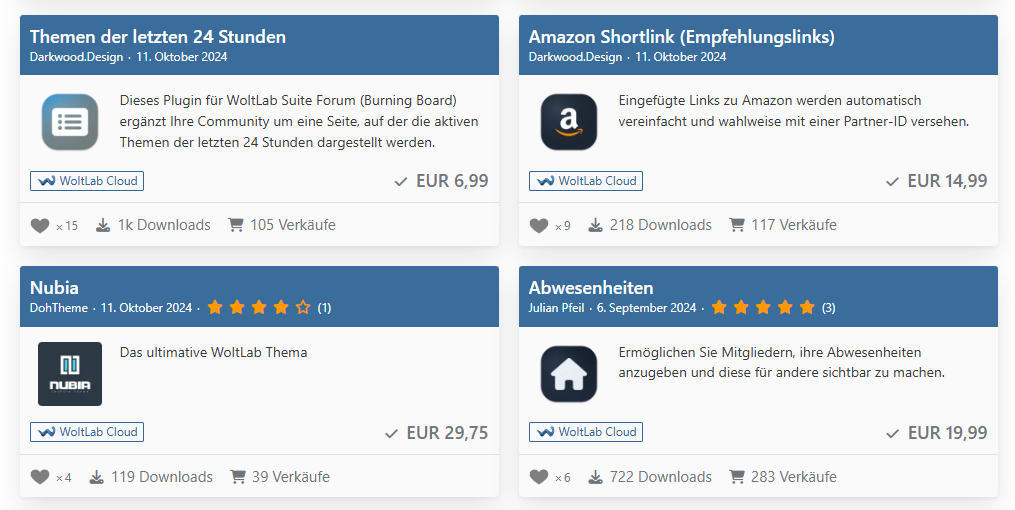
Task: Open the Amazon Shortlink (Empfehlungslinks) title
Action: (682, 37)
